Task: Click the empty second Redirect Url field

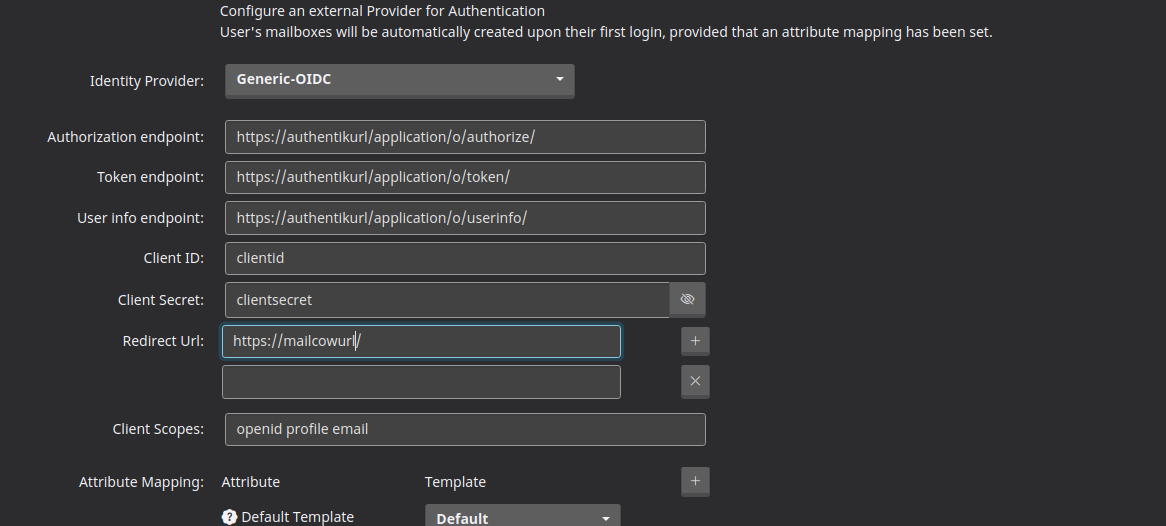Action: [421, 382]
